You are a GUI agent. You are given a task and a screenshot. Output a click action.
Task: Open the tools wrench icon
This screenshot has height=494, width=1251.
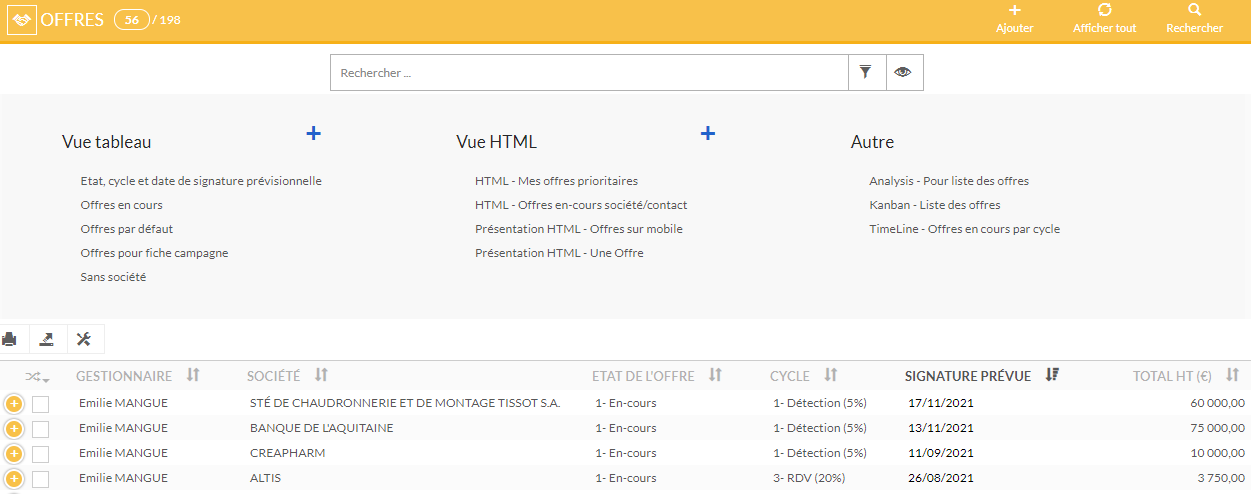pos(84,339)
